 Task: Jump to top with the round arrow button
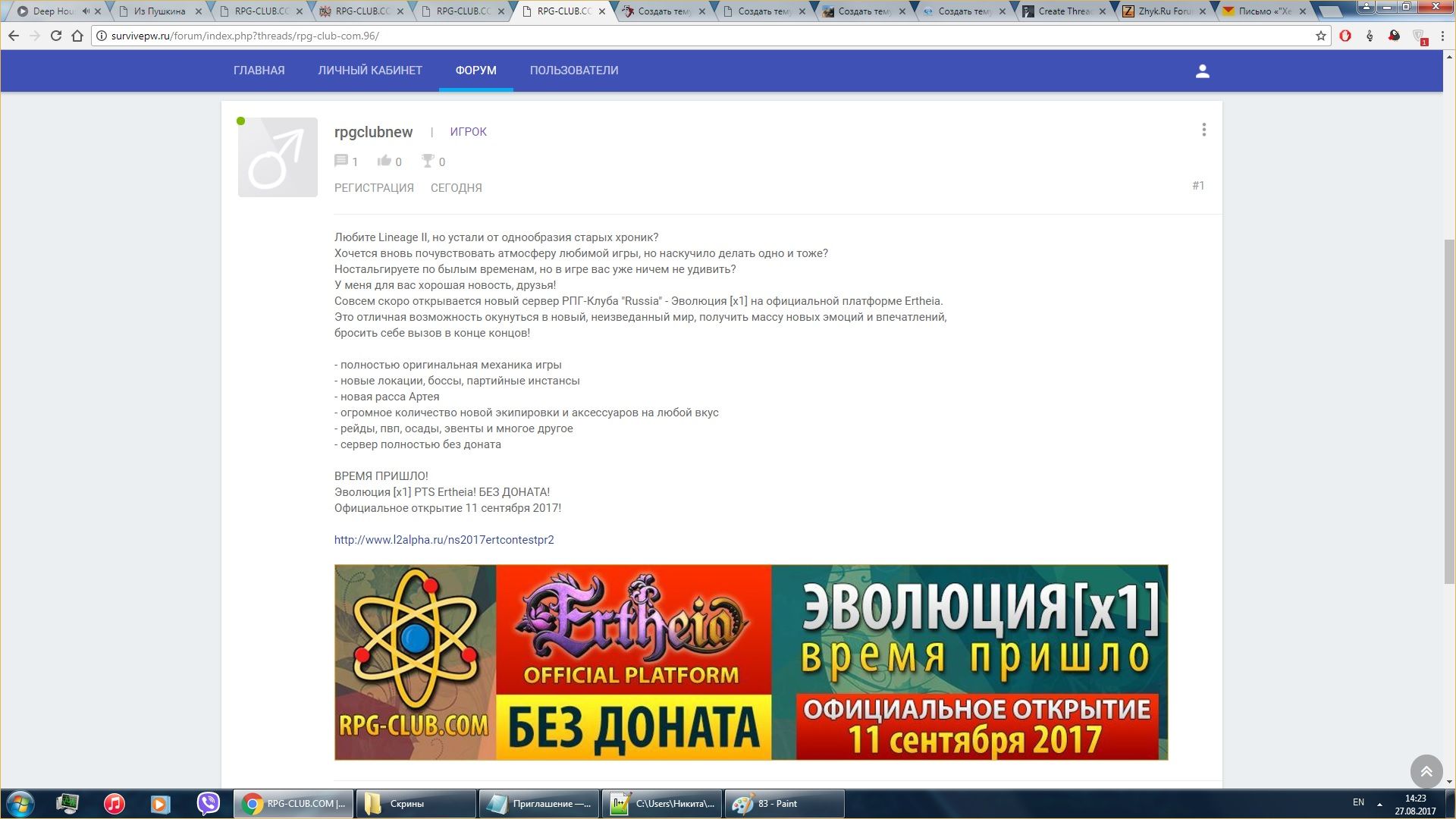coord(1426,771)
